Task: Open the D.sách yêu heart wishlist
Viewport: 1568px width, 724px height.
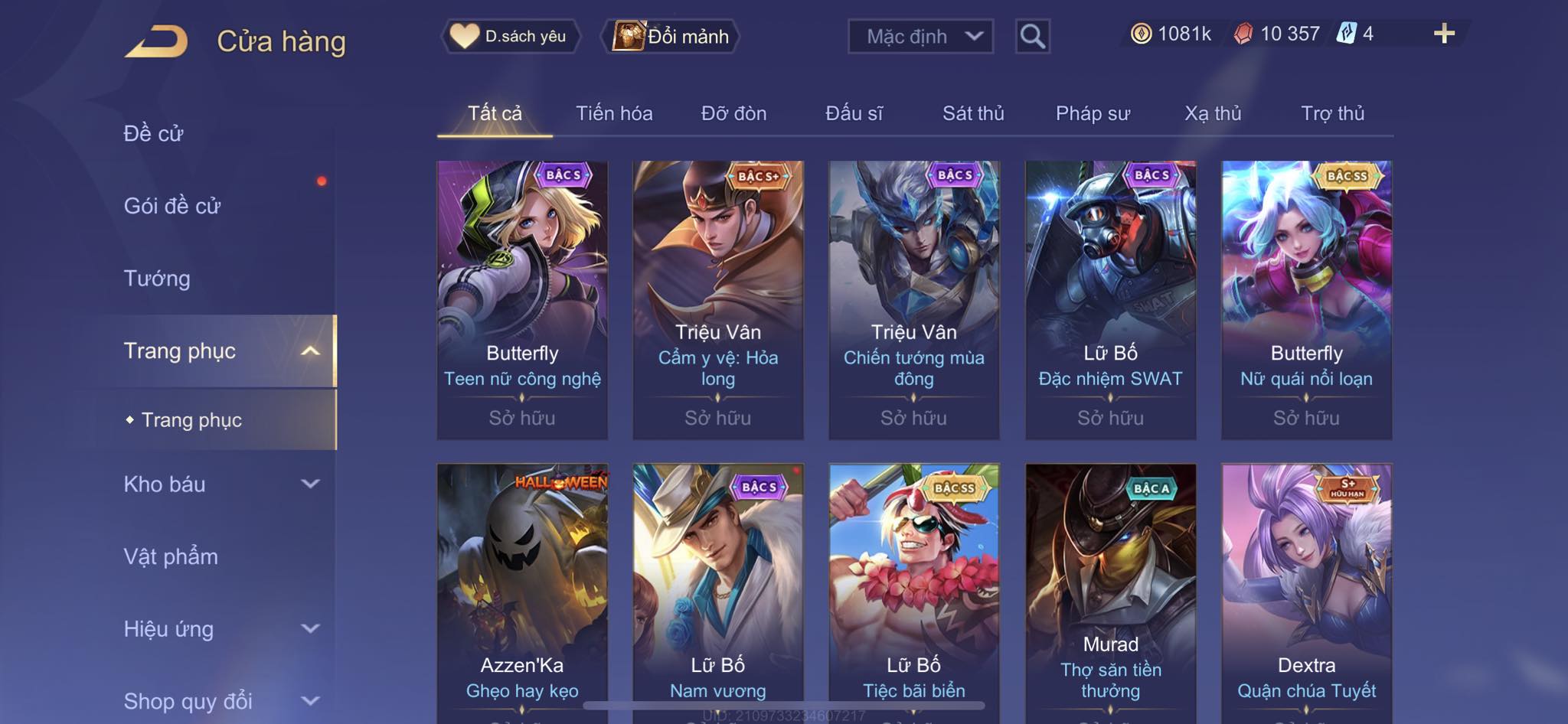Action: 510,36
